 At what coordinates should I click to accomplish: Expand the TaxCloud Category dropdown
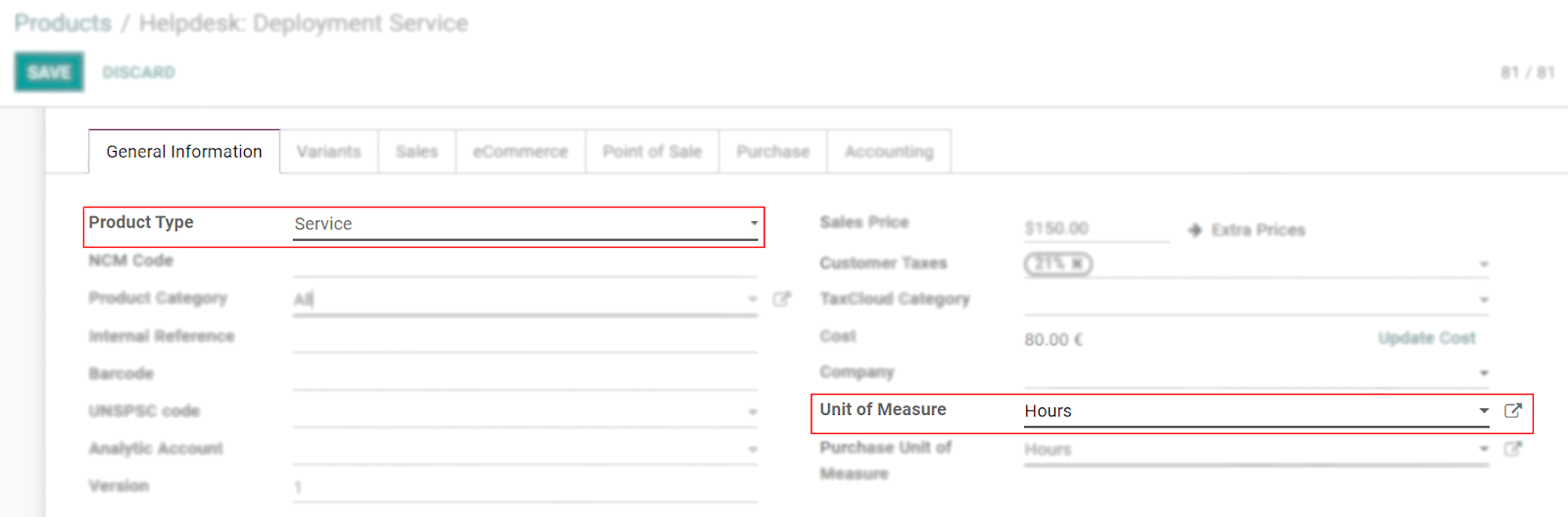pos(1484,301)
